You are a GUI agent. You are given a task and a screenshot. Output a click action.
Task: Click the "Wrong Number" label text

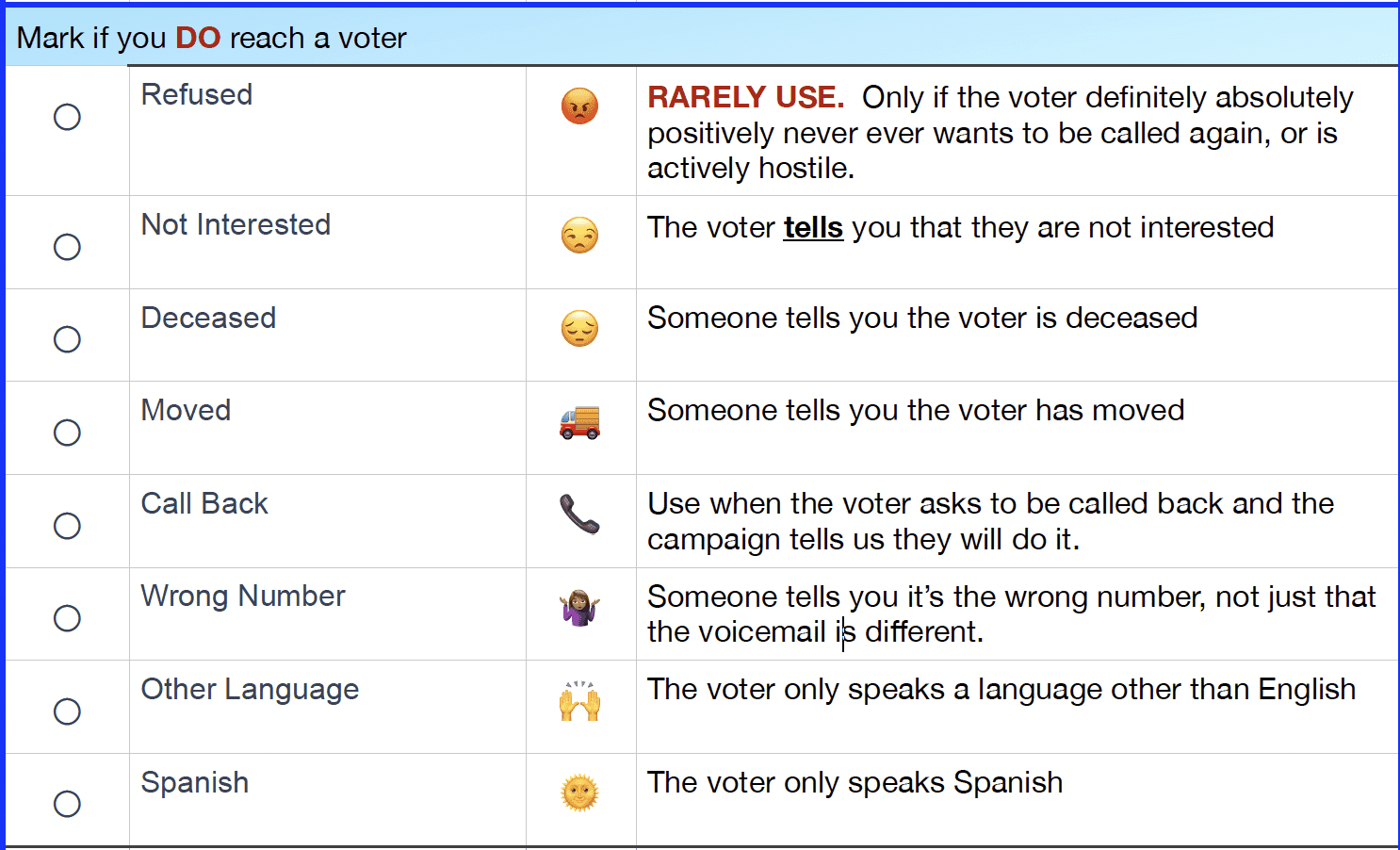242,596
